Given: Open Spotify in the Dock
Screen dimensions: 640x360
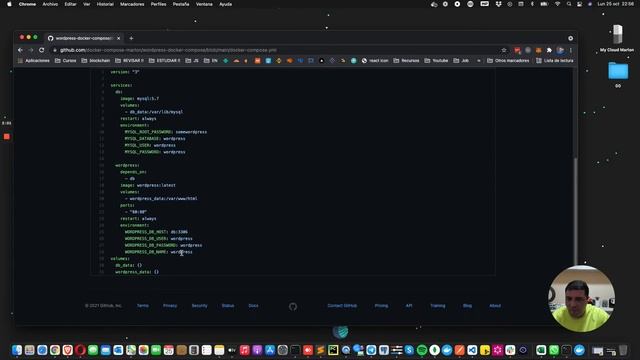Looking at the screenshot, I should pyautogui.click(x=422, y=350).
